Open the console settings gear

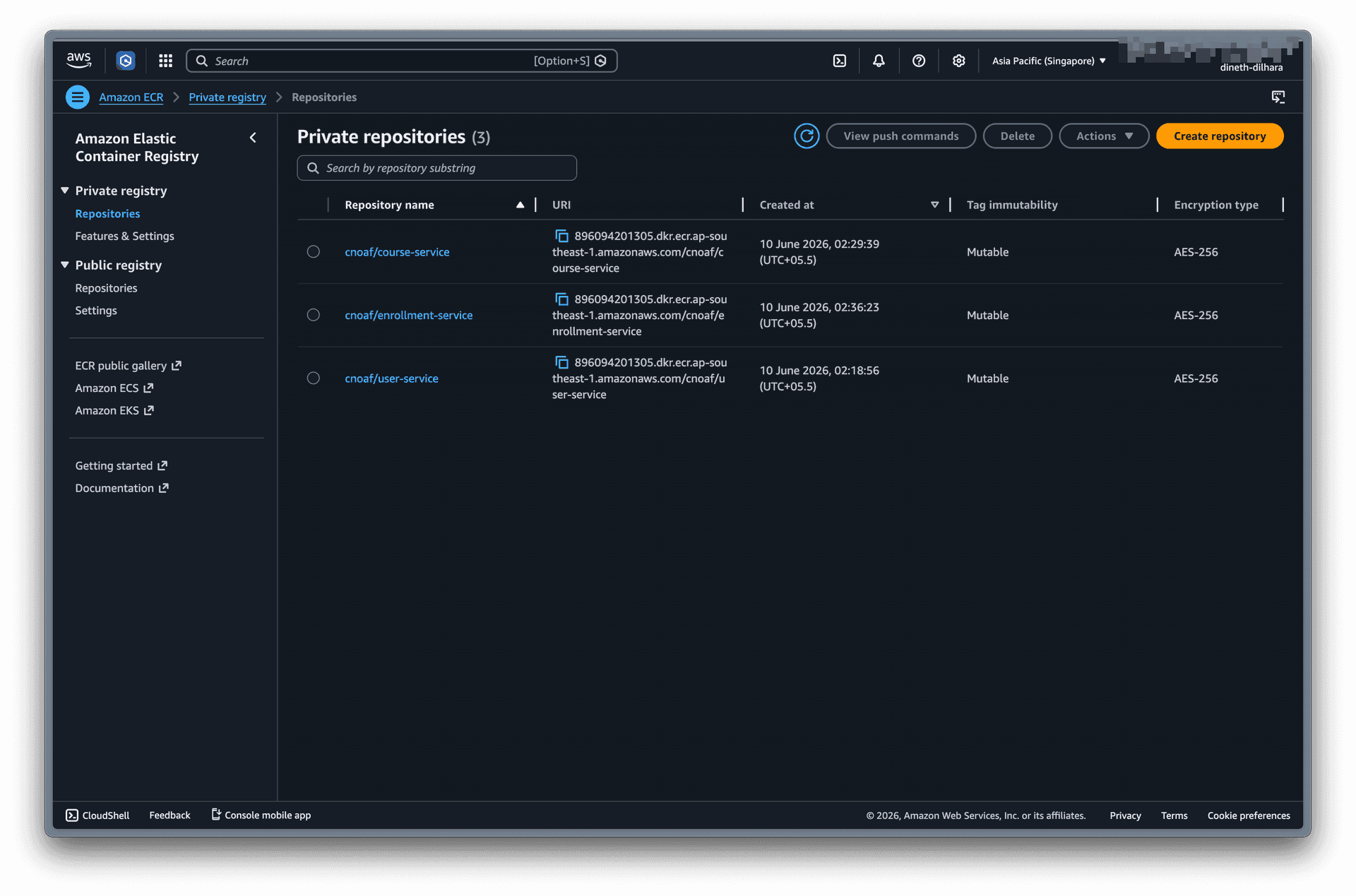tap(958, 61)
